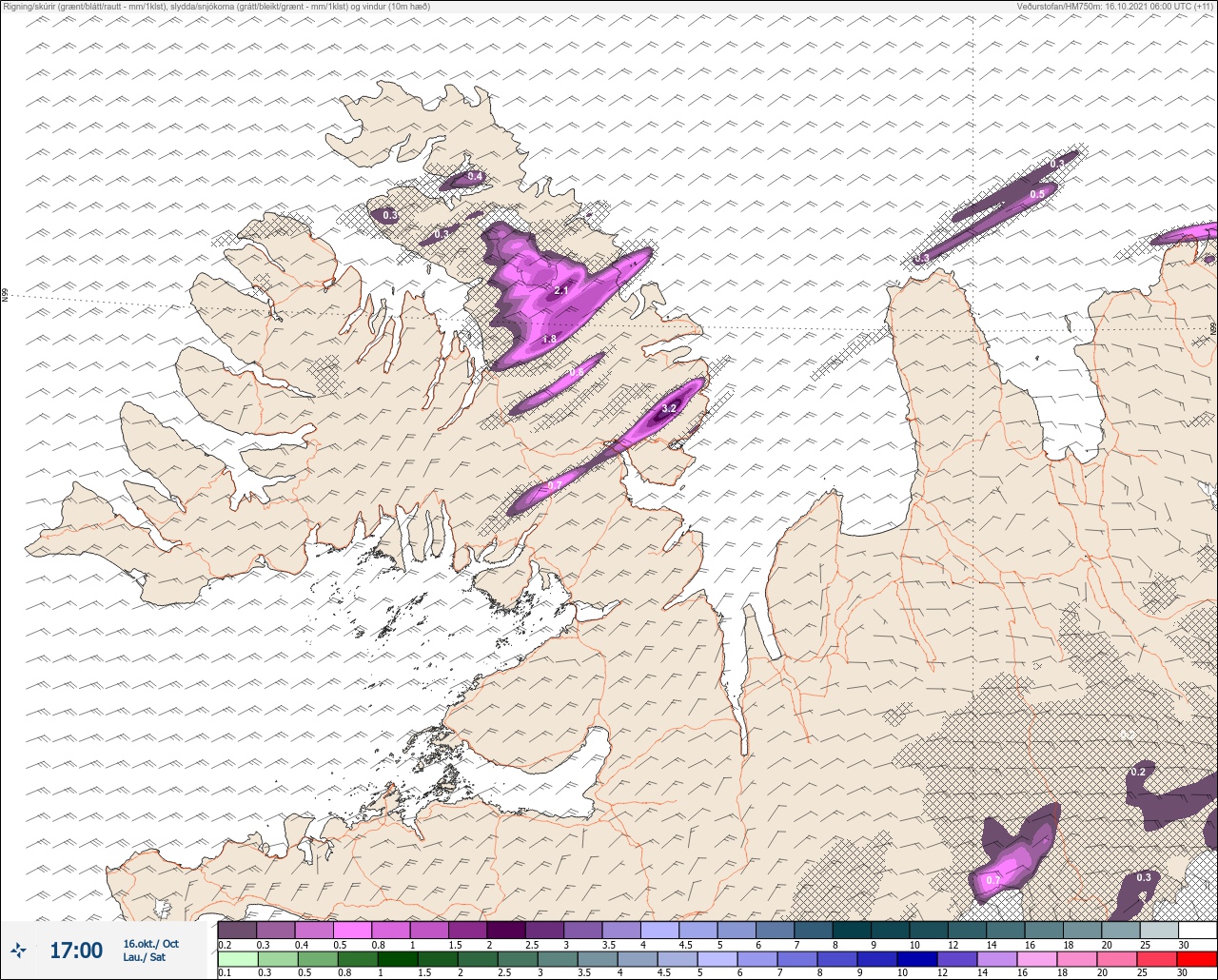This screenshot has height=980, width=1218.
Task: Select the weekday text Lau./ Sat
Action: click(144, 957)
